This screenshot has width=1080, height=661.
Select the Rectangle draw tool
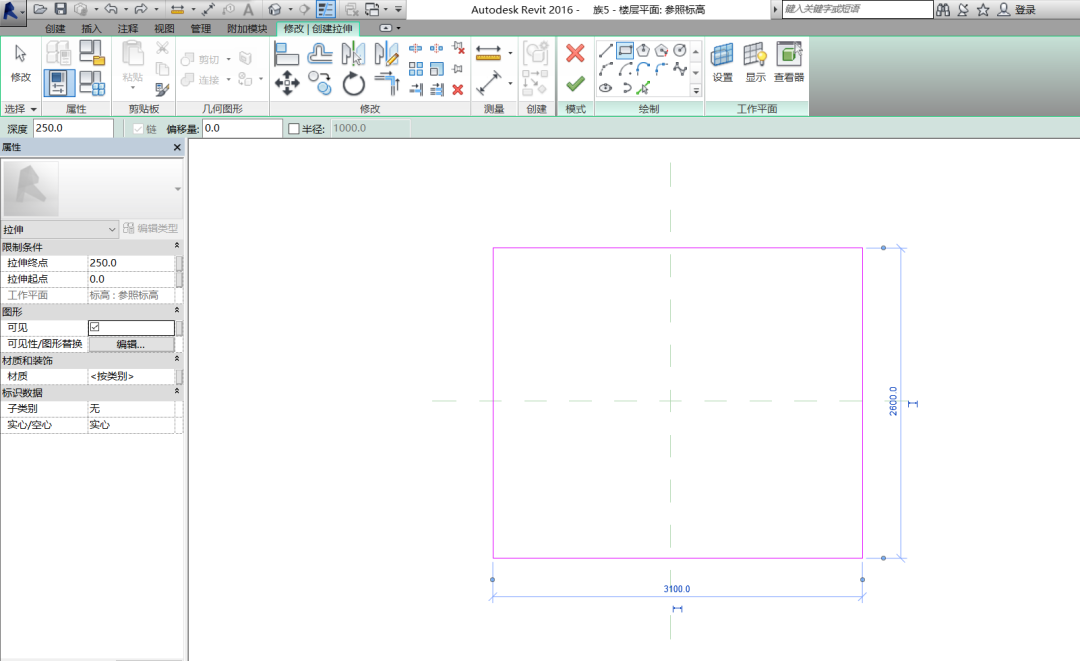pos(625,50)
